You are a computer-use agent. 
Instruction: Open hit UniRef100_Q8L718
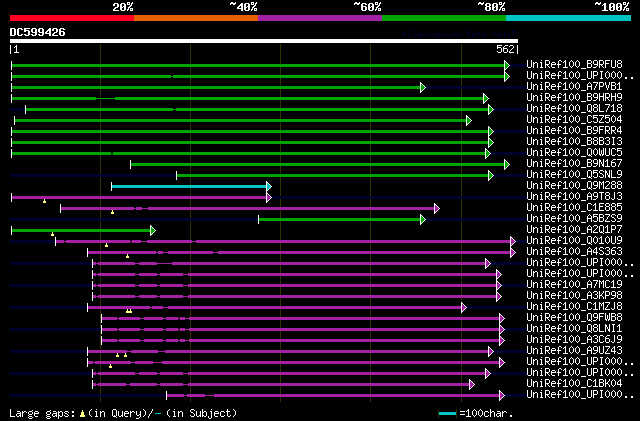(574, 108)
